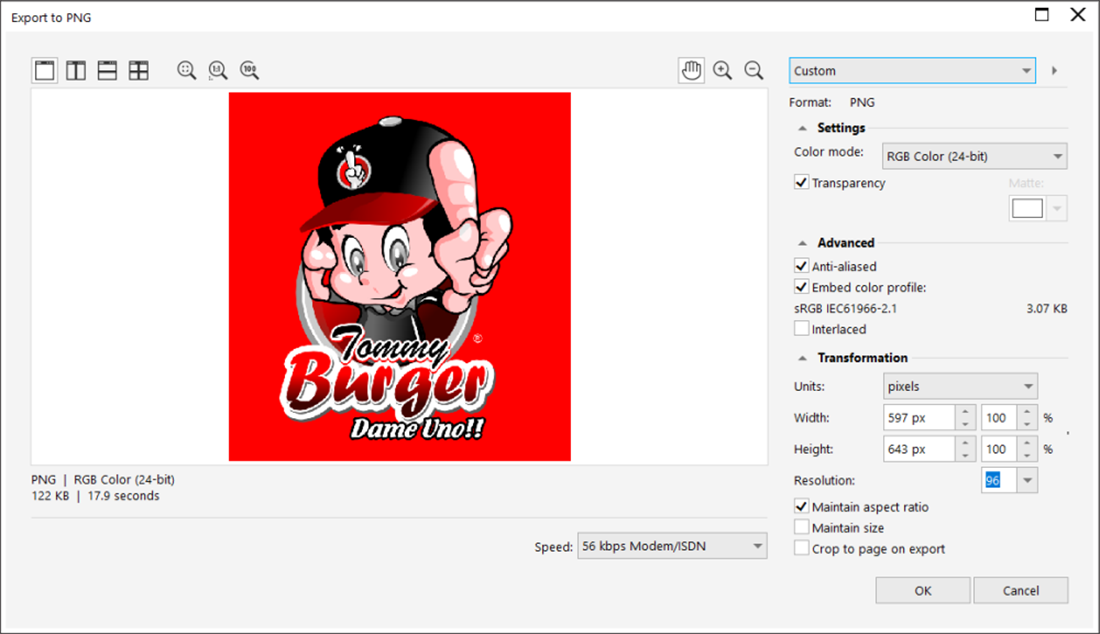Switch to two vertical previews layout
The width and height of the screenshot is (1100, 634).
76,70
